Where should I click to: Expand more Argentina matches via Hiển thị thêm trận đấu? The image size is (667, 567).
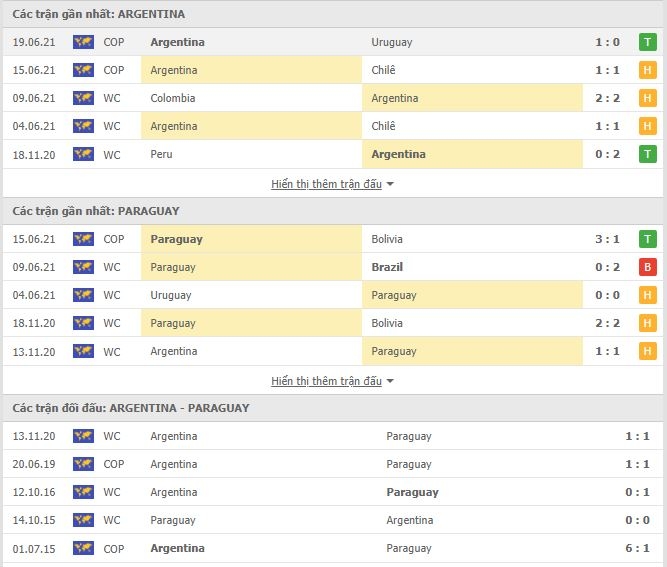coord(326,184)
